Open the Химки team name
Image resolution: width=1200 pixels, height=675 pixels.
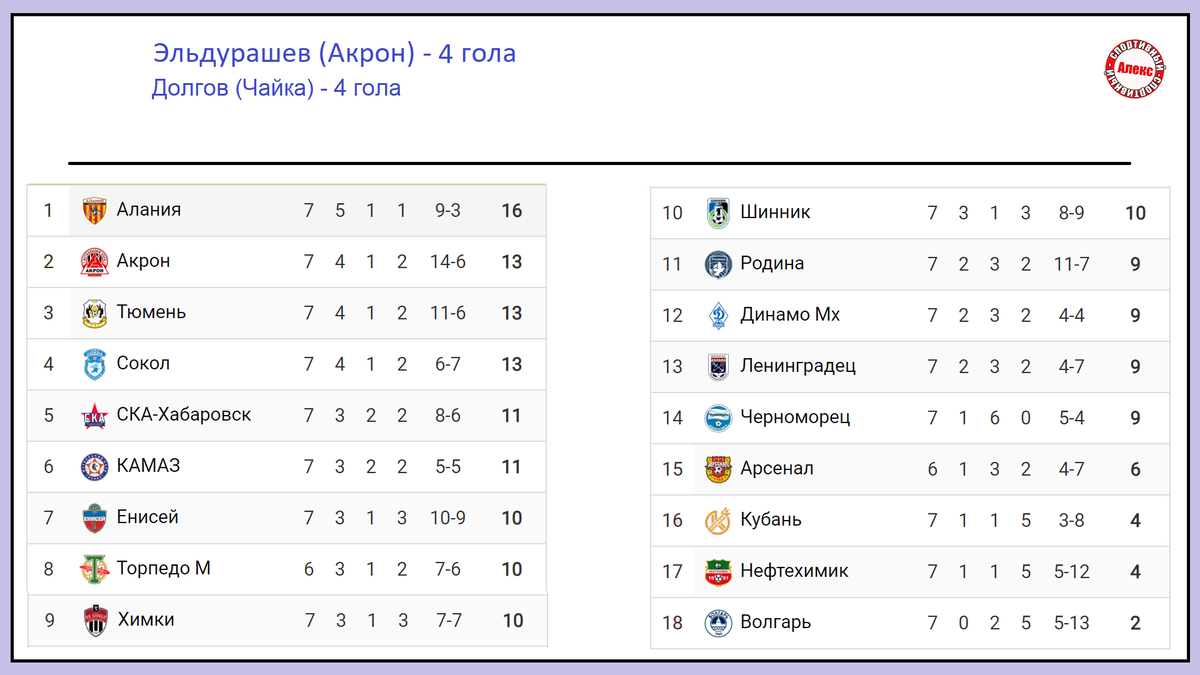click(146, 620)
